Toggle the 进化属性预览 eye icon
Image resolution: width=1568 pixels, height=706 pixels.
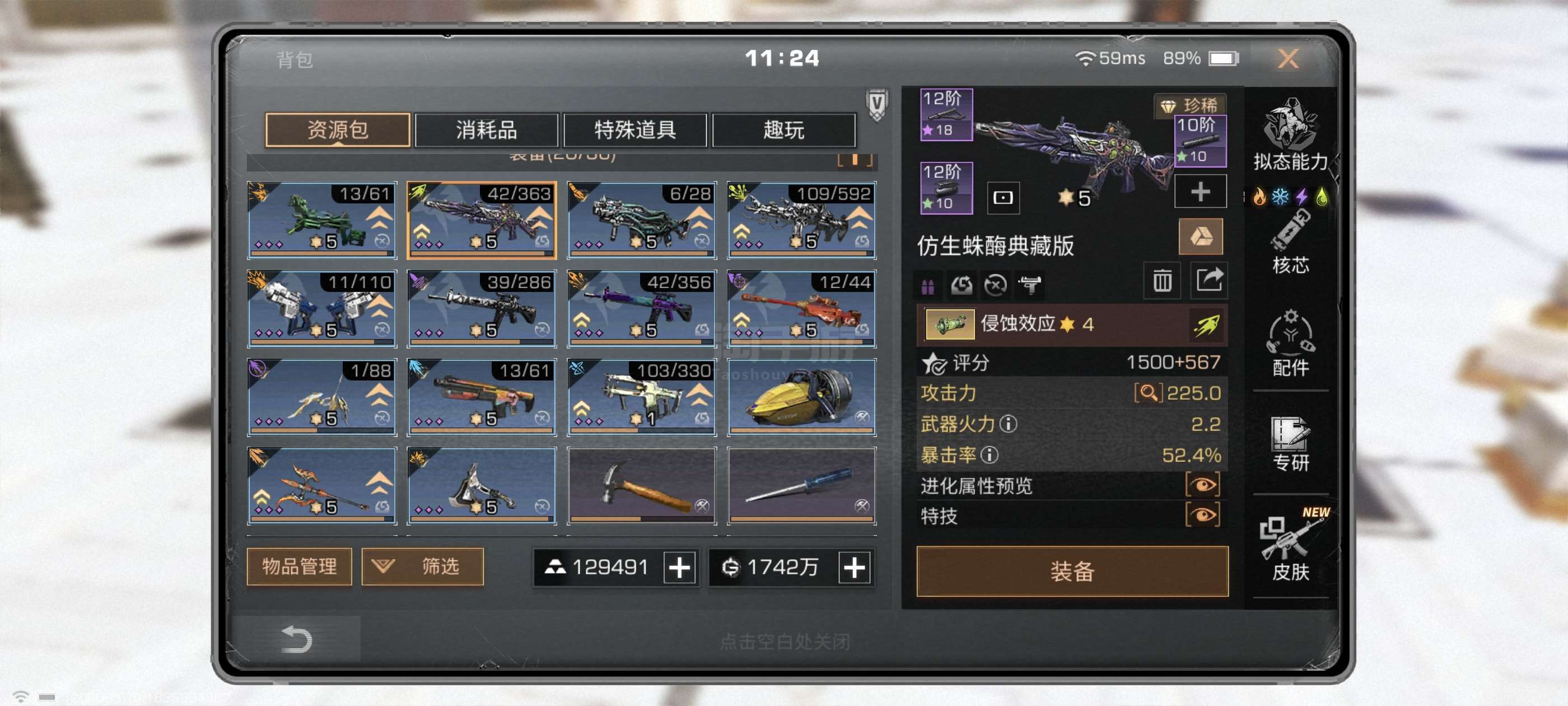1202,485
